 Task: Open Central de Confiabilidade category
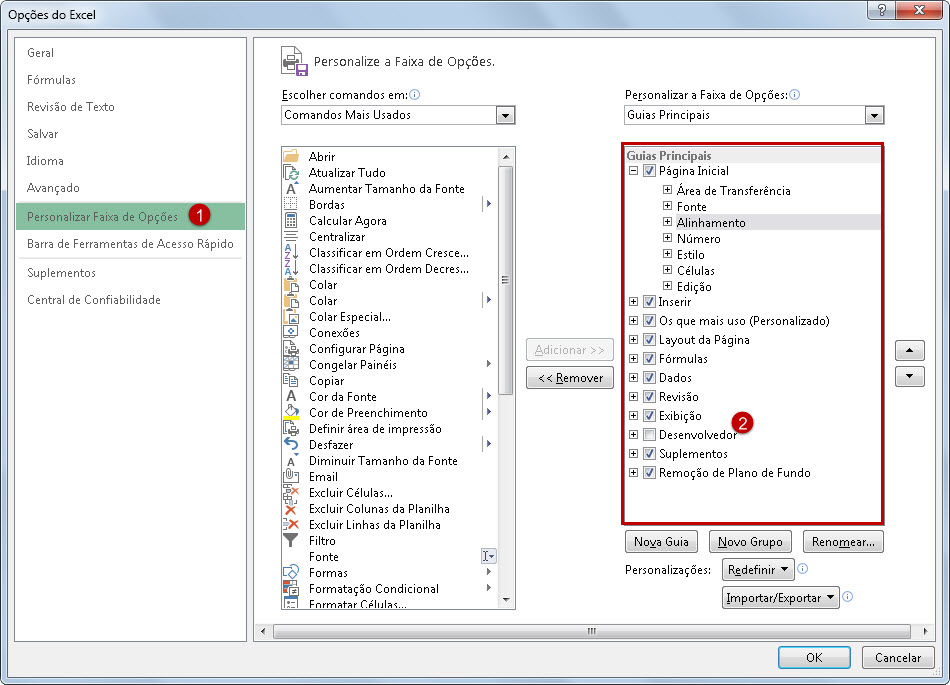pos(94,300)
